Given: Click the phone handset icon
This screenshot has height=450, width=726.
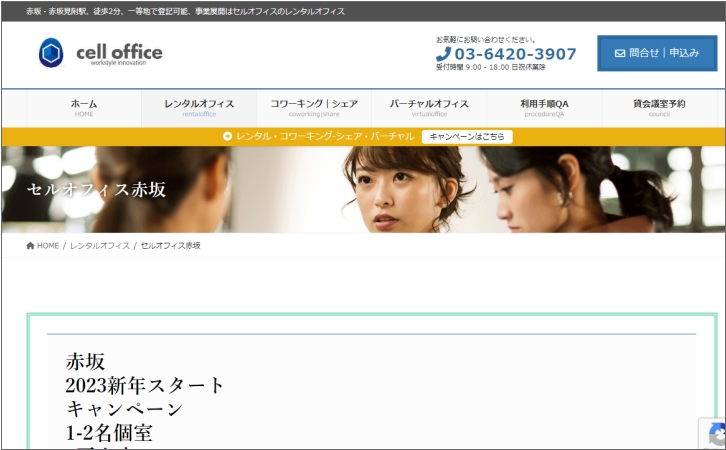Looking at the screenshot, I should [444, 54].
